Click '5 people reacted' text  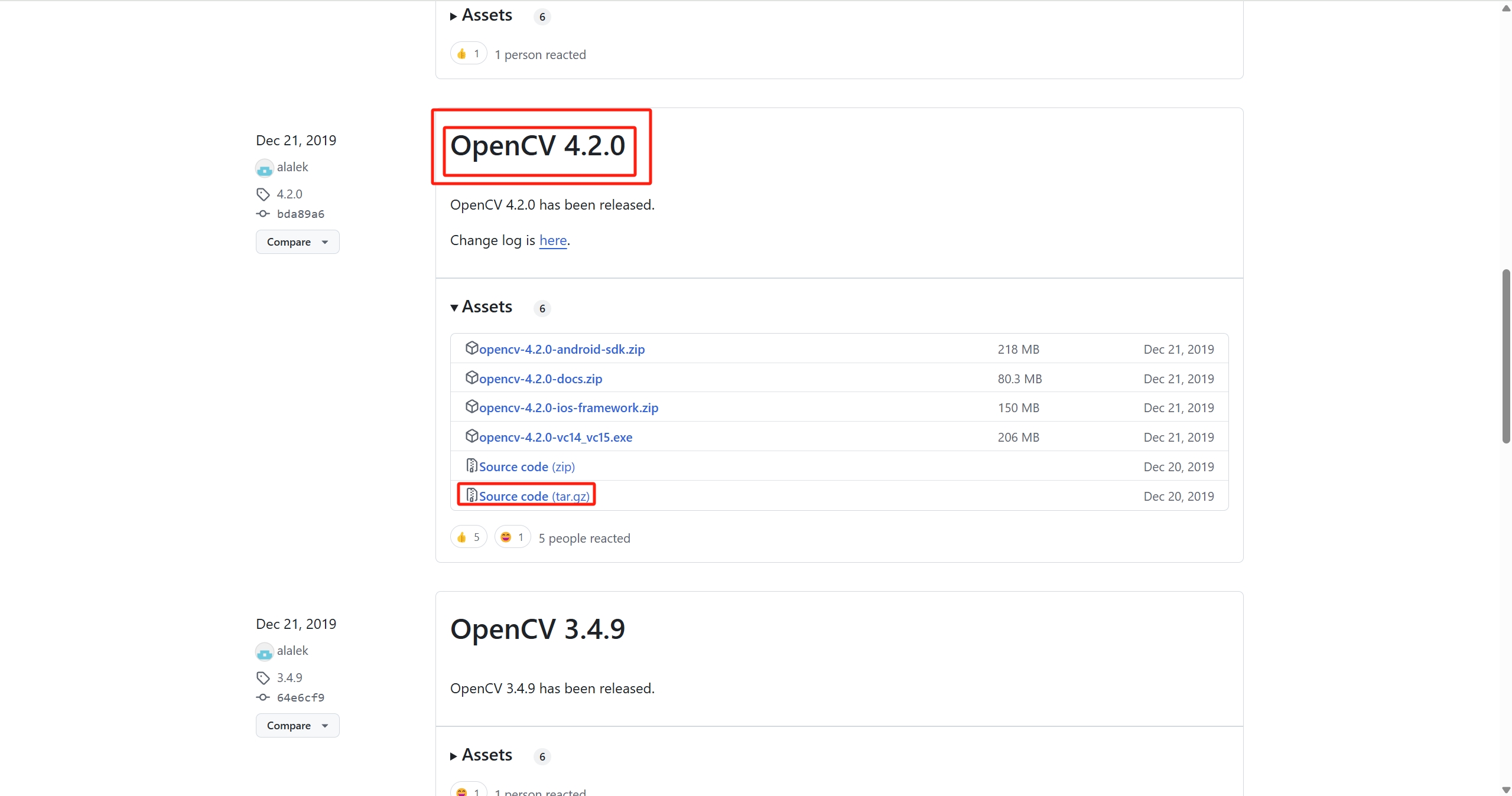584,539
